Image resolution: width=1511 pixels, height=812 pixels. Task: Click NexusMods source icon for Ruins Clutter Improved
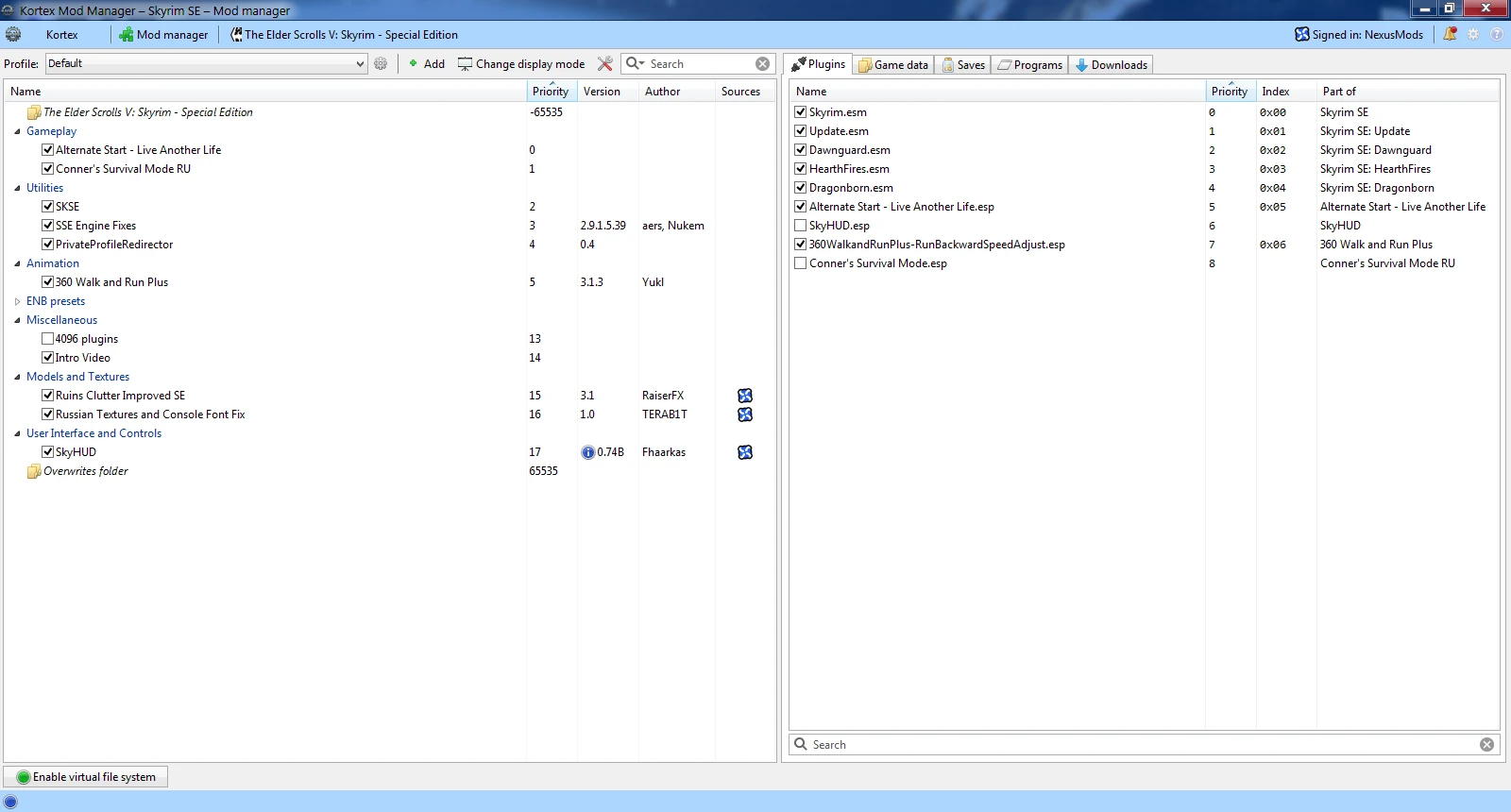tap(745, 396)
